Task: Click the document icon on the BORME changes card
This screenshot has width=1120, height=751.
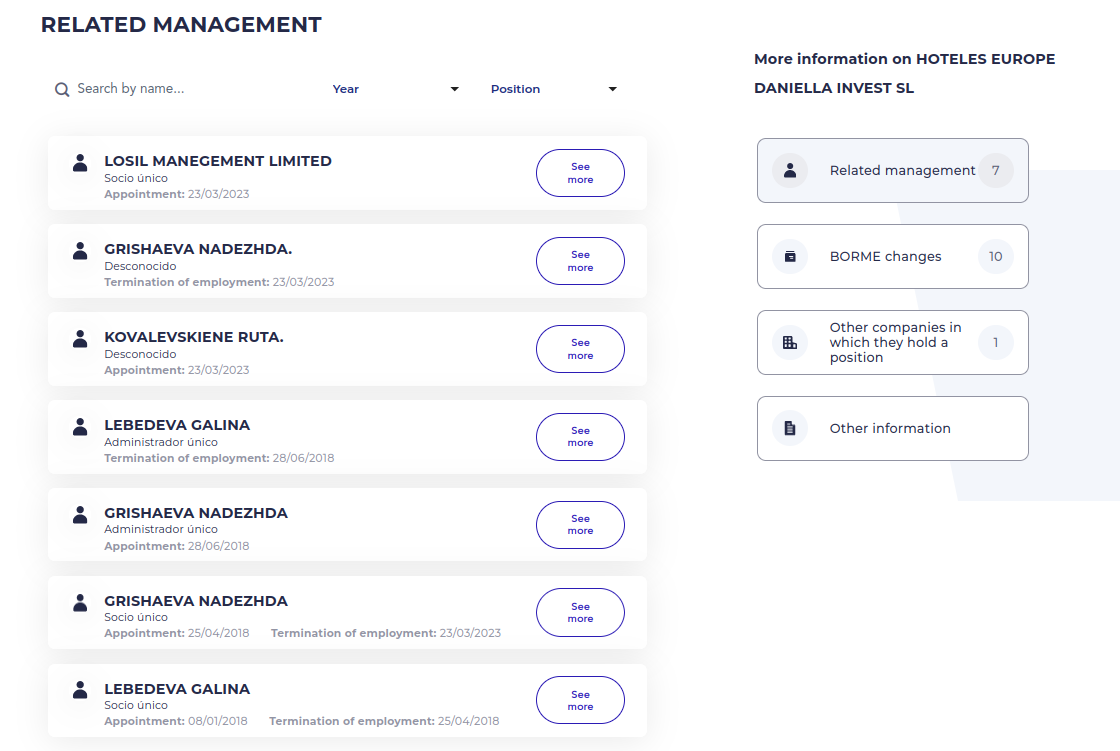Action: 789,256
